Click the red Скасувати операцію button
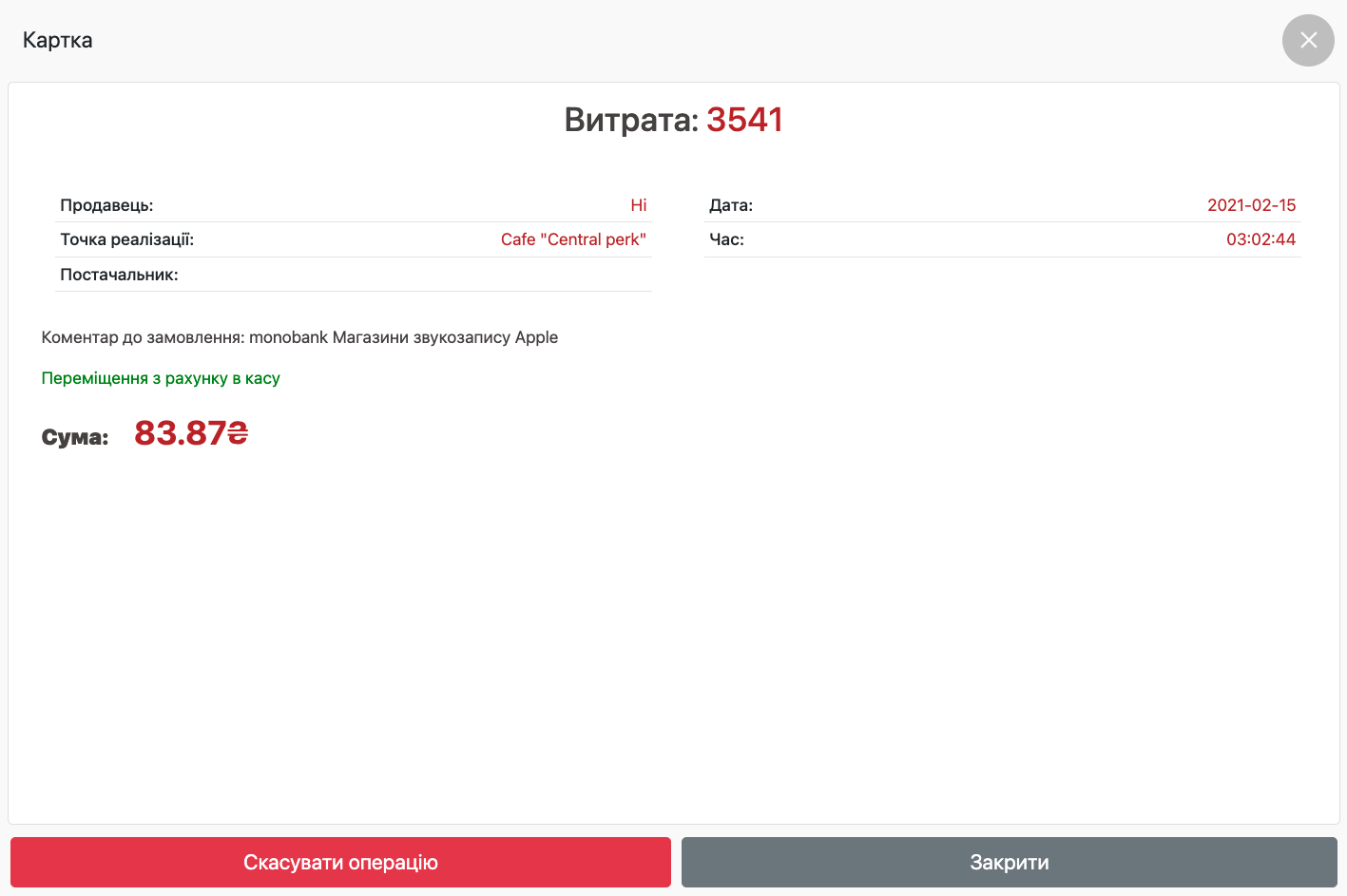Image resolution: width=1347 pixels, height=896 pixels. 340,862
